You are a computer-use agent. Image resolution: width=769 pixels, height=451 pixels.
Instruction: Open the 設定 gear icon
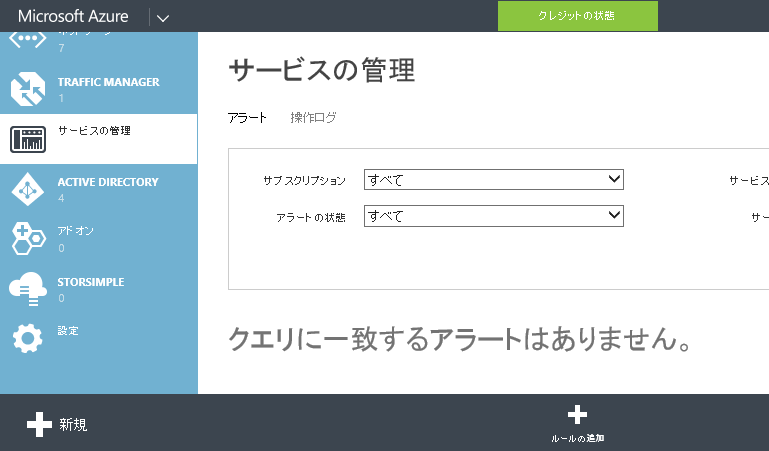[x=27, y=338]
